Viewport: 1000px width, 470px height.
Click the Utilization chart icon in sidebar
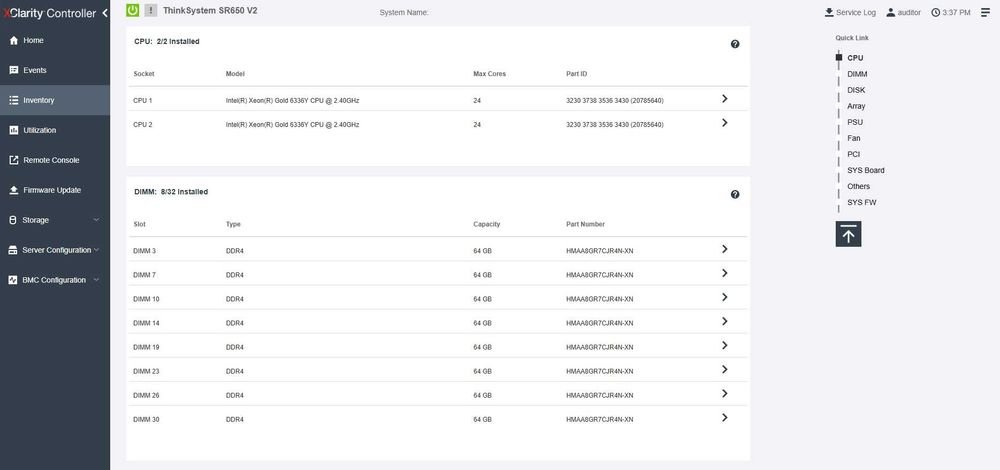(14, 130)
